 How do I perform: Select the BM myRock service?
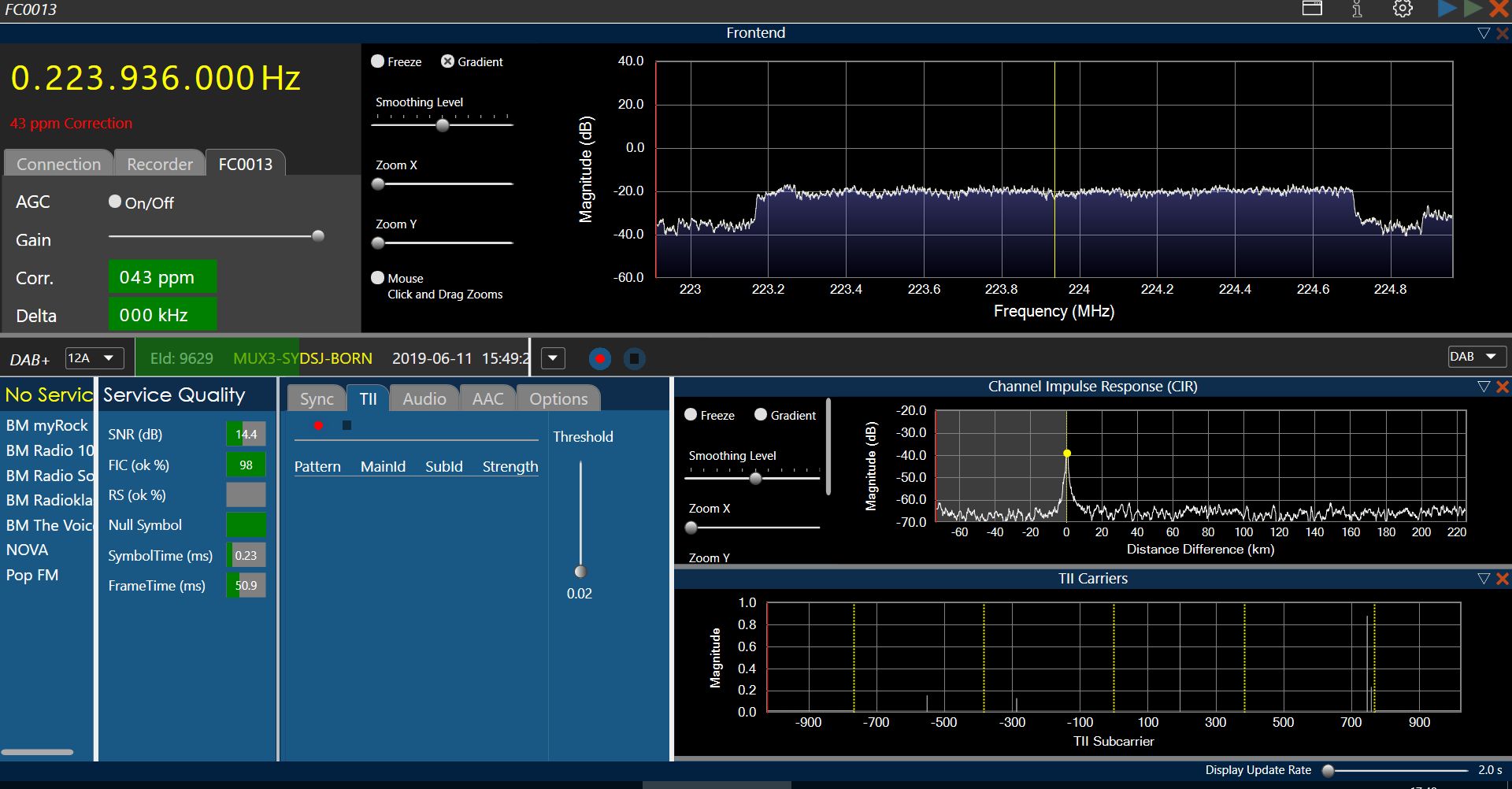(46, 426)
